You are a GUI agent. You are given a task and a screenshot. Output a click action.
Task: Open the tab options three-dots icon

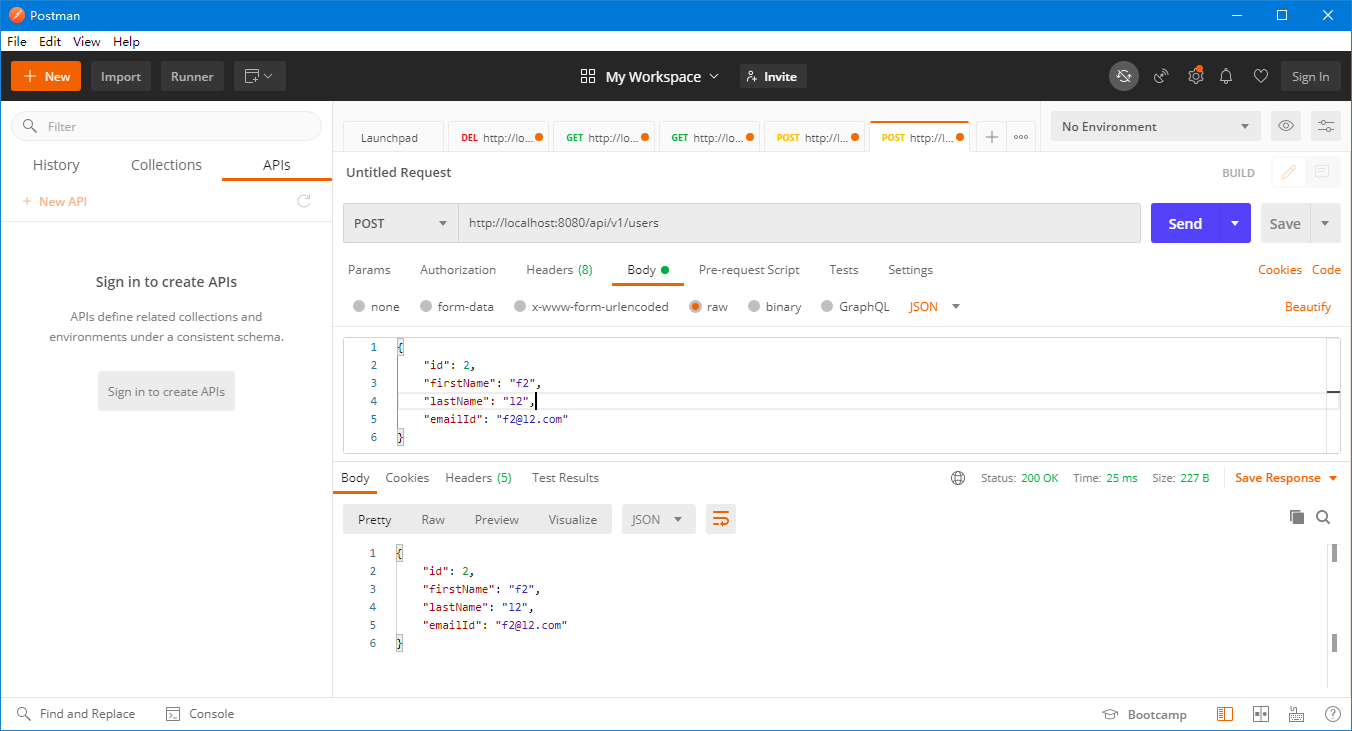[1021, 137]
